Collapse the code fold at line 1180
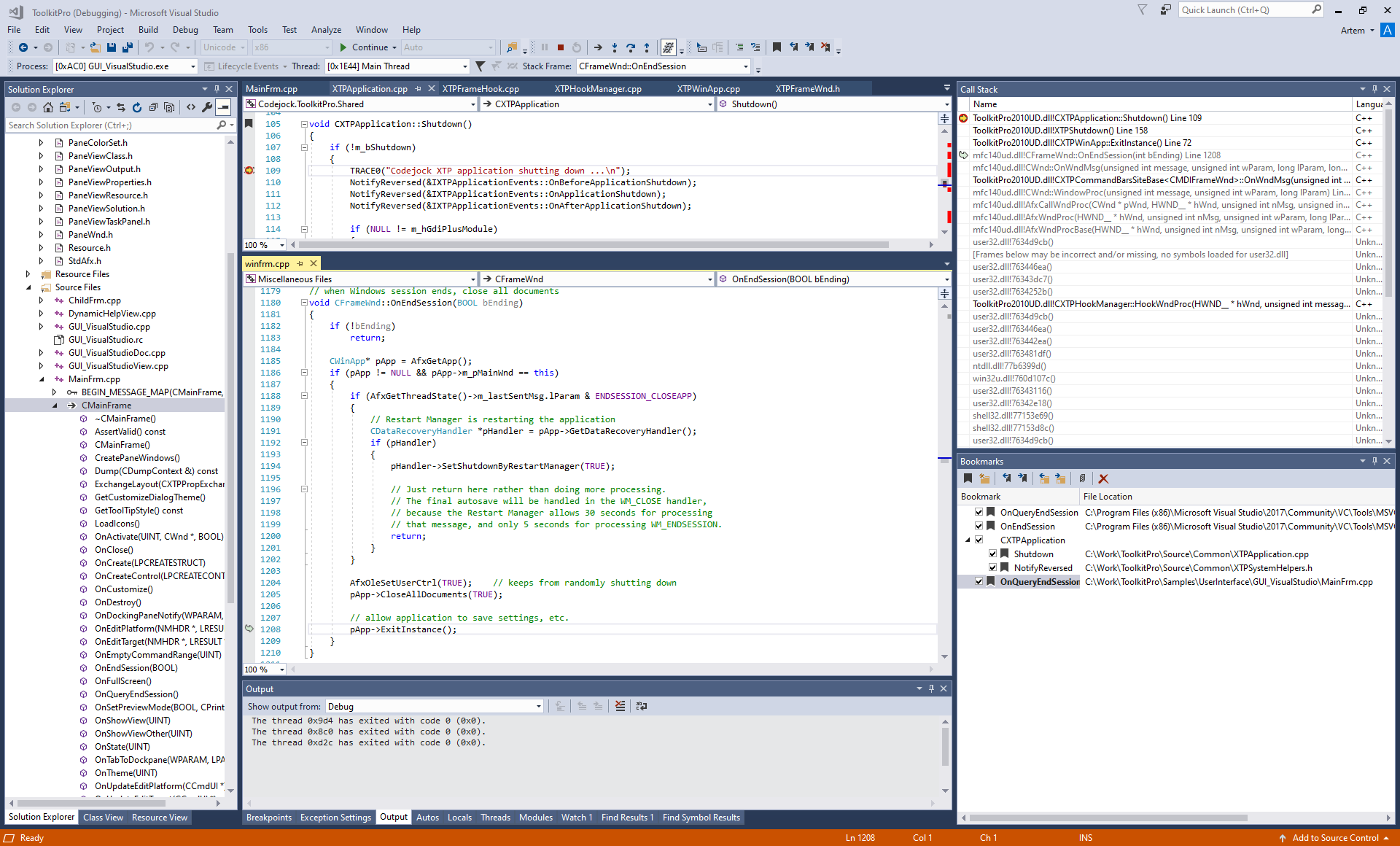The height and width of the screenshot is (846, 1400). coord(304,303)
